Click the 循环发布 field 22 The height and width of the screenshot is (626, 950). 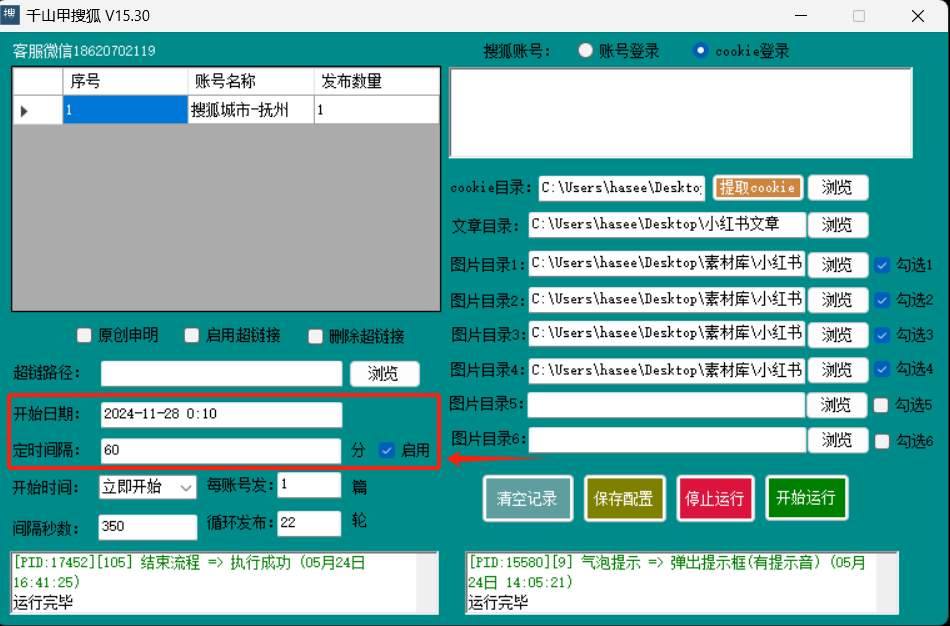309,524
